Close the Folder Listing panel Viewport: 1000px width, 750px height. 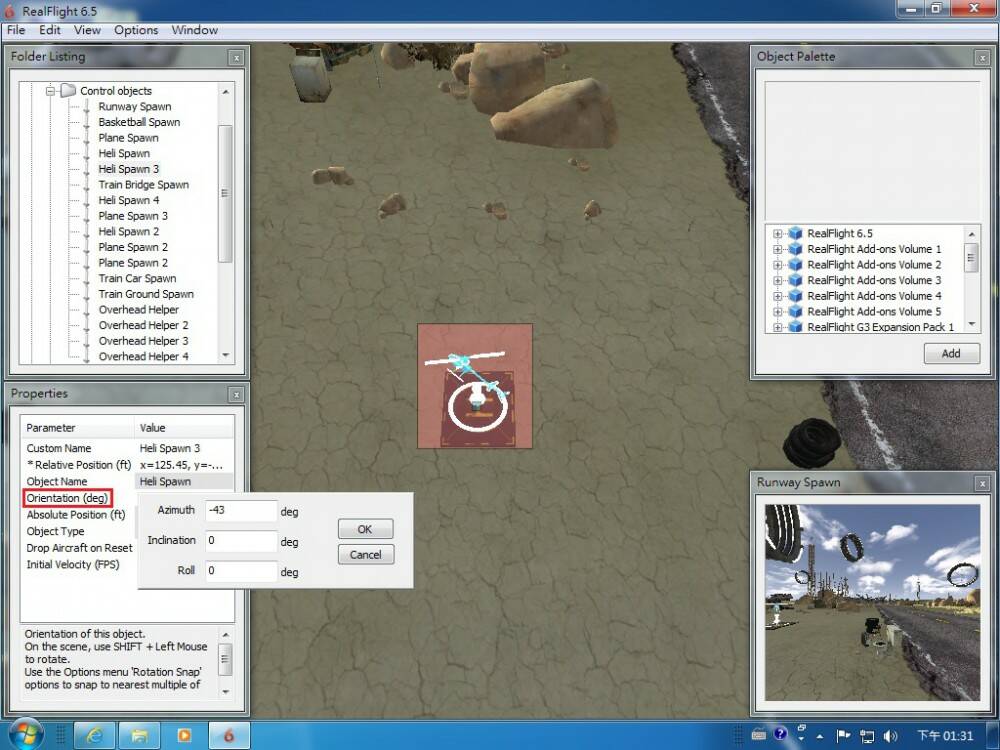[x=237, y=57]
